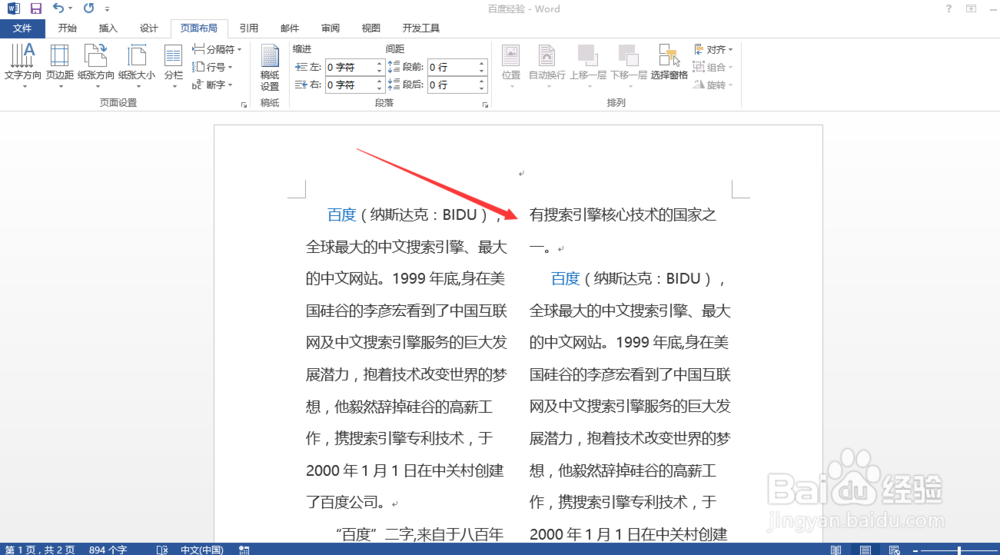The height and width of the screenshot is (555, 1000).
Task: Click the 百度 link in left column
Action: pos(341,215)
